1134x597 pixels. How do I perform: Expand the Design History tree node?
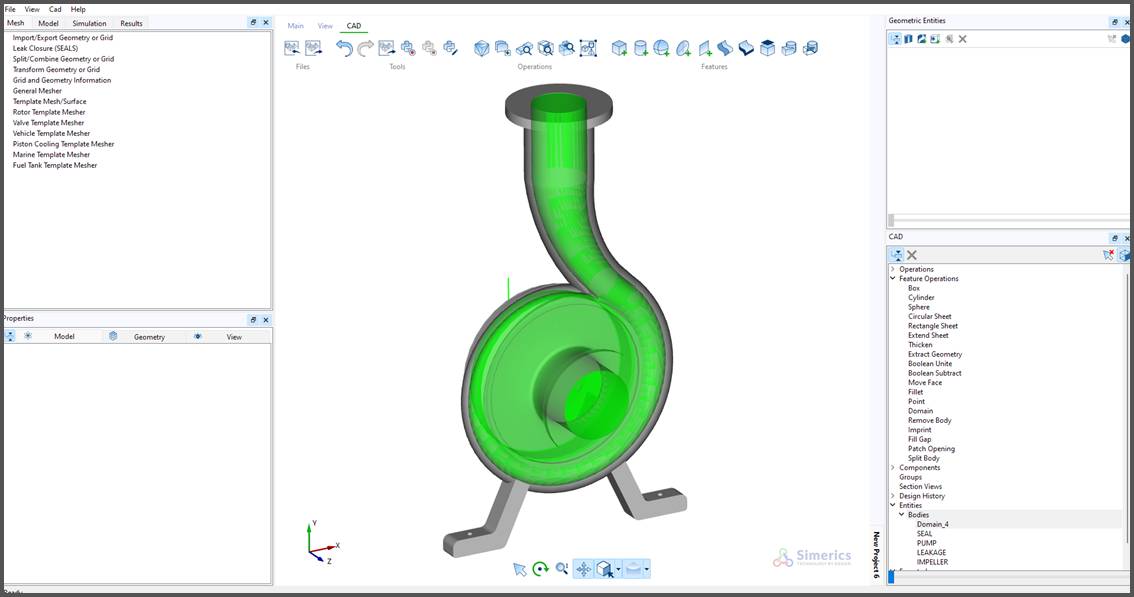click(x=893, y=496)
